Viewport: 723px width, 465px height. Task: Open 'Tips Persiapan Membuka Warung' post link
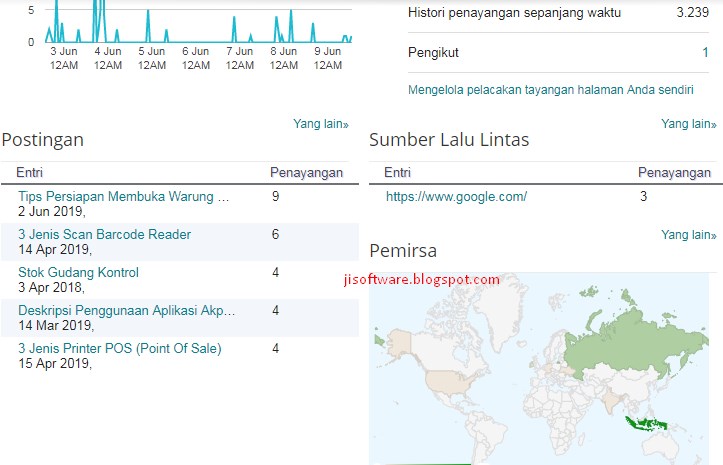click(123, 197)
